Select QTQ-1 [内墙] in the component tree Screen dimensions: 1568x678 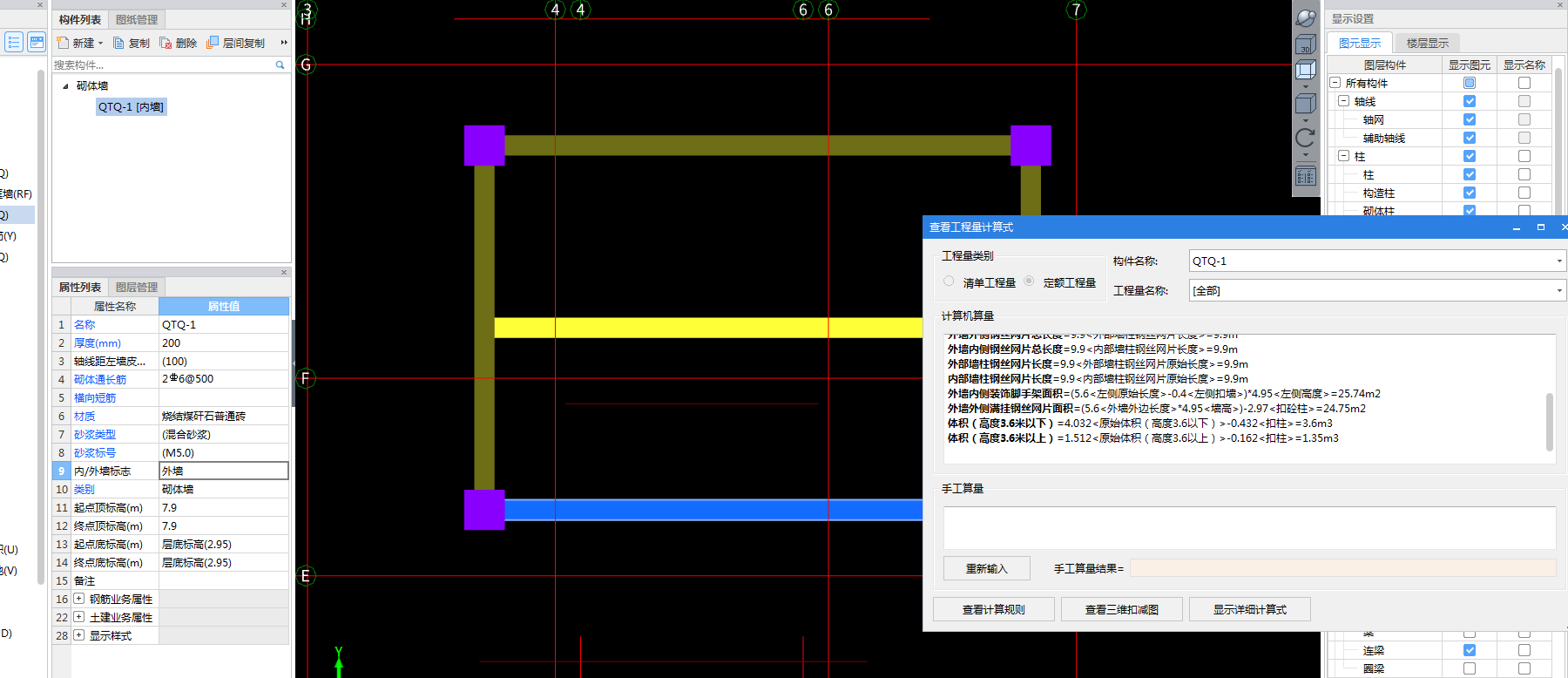pos(131,107)
